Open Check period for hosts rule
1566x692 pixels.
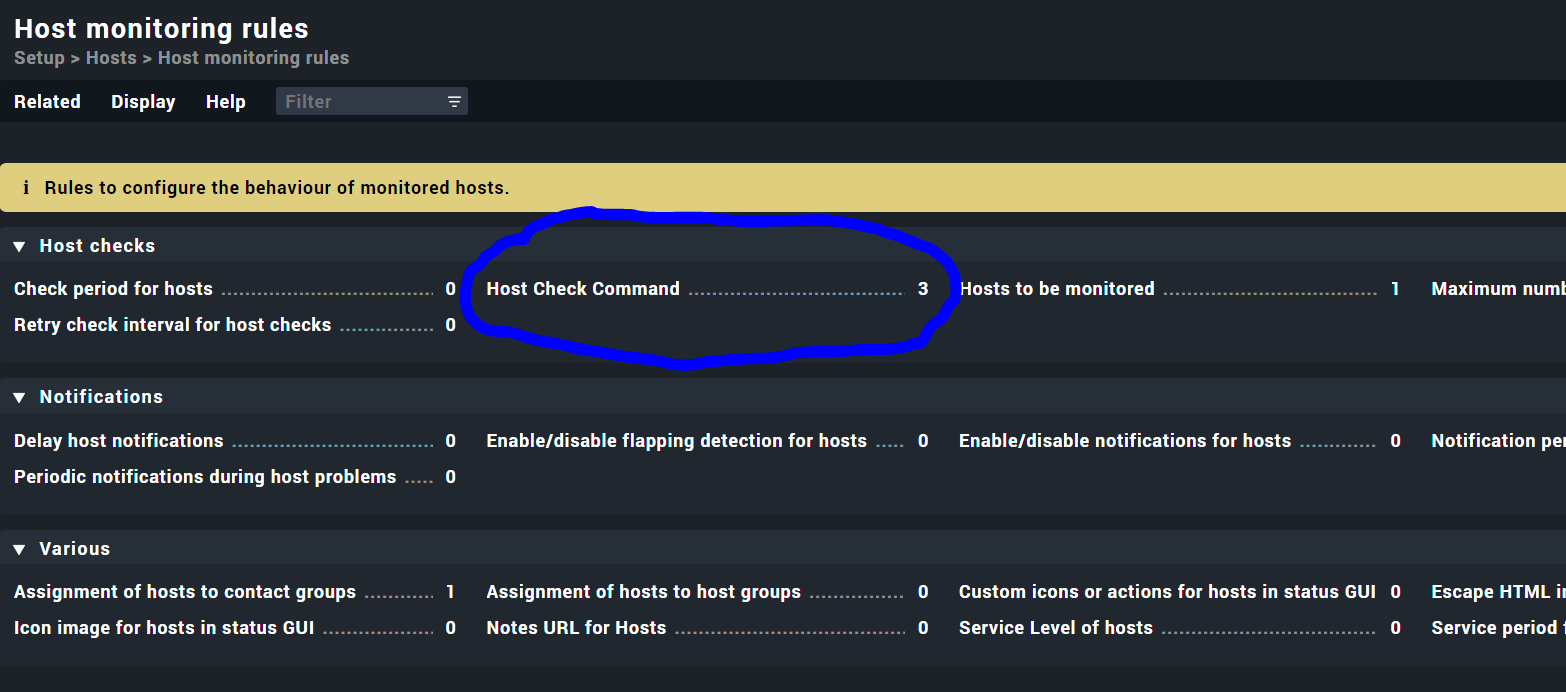[x=113, y=289]
